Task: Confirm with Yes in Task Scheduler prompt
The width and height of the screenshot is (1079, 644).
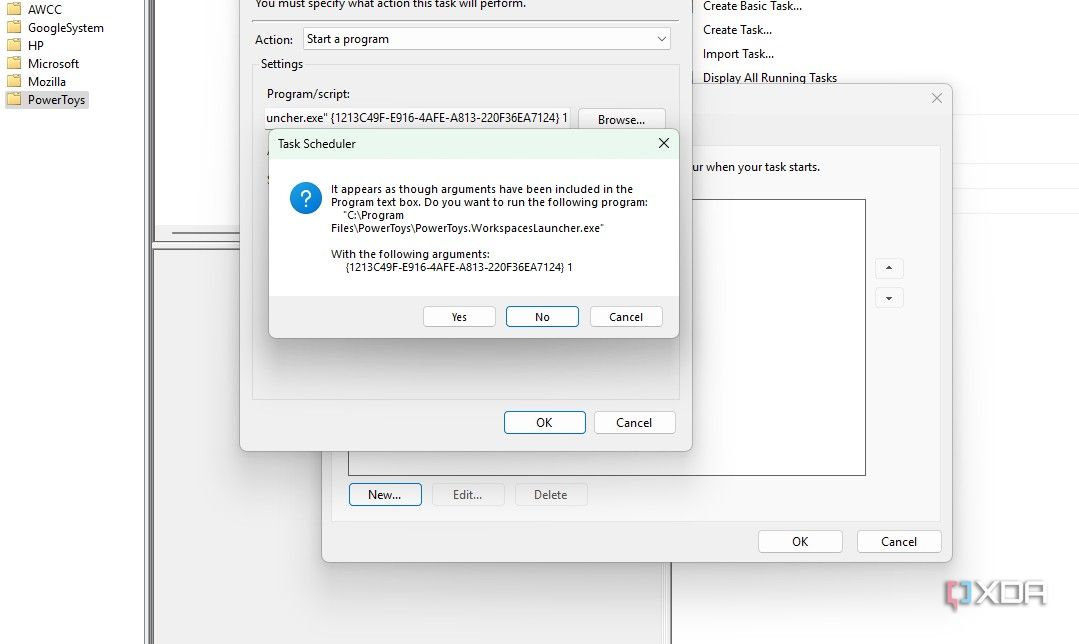Action: (459, 316)
